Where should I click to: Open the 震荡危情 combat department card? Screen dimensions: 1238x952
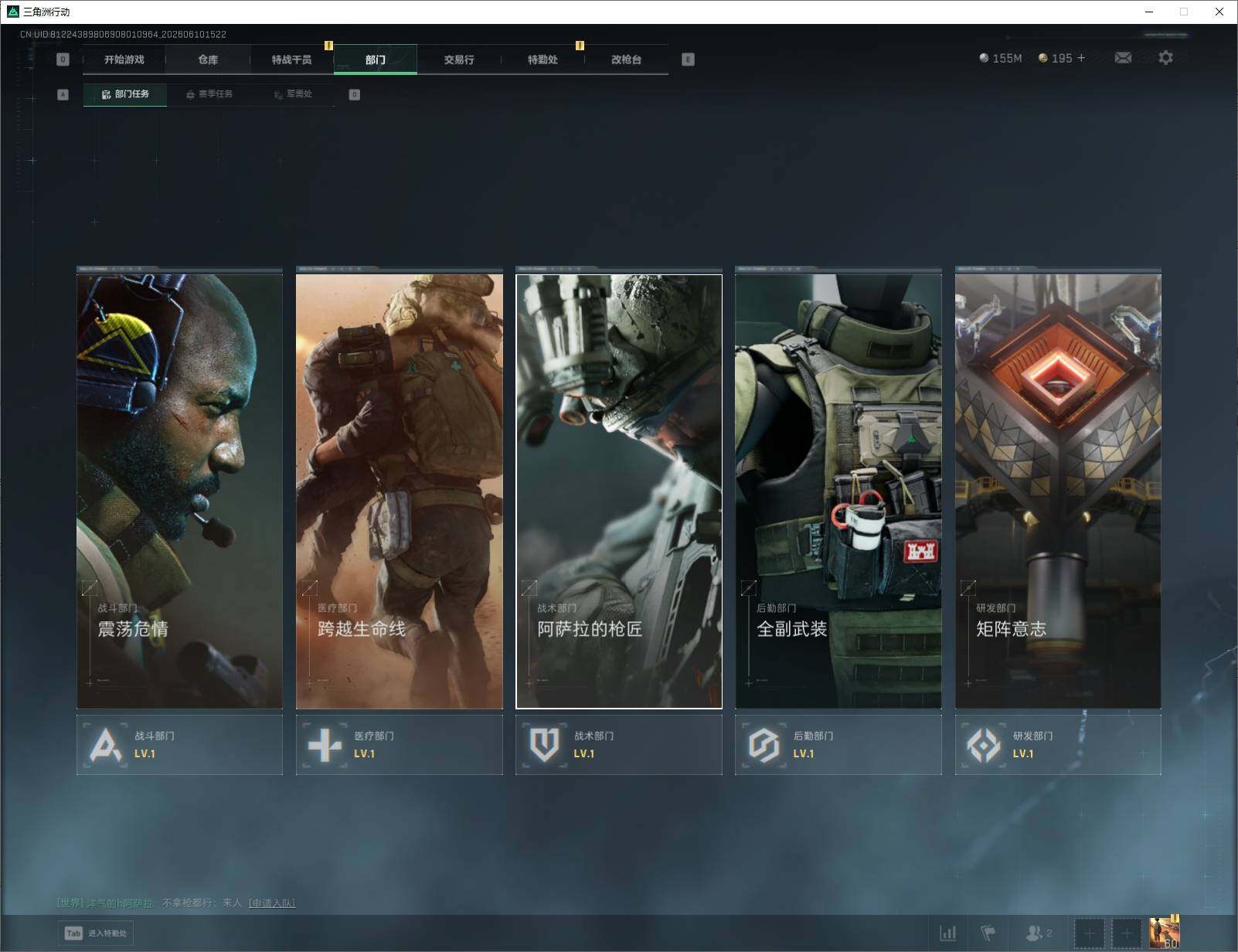[x=179, y=491]
